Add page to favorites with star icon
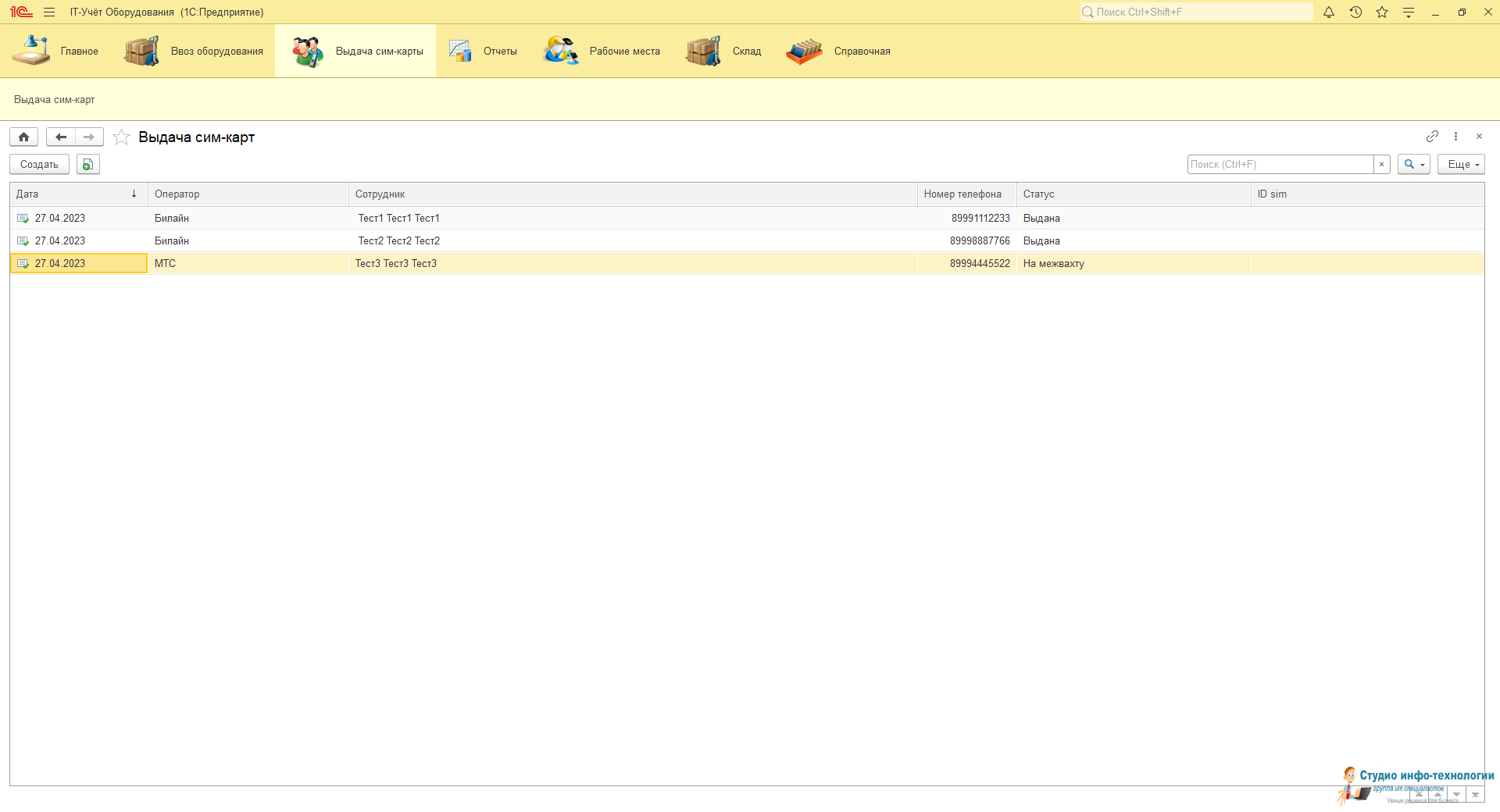 tap(121, 137)
